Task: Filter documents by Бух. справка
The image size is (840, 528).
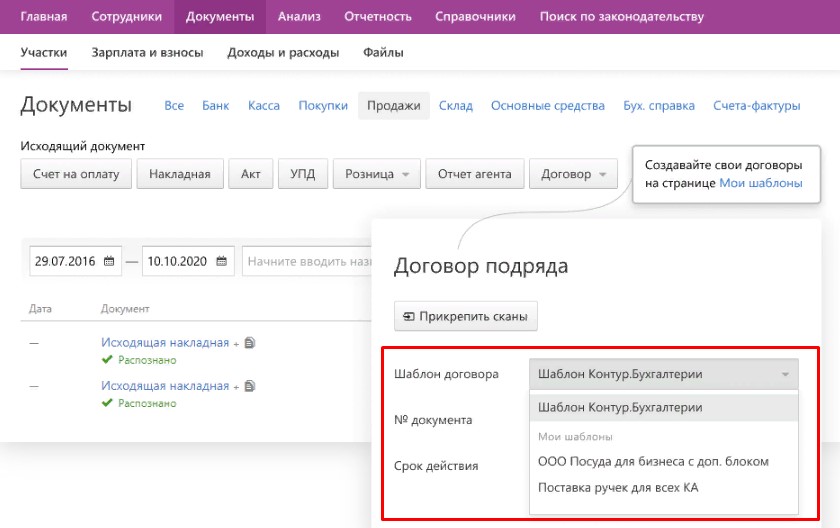Action: click(x=659, y=105)
